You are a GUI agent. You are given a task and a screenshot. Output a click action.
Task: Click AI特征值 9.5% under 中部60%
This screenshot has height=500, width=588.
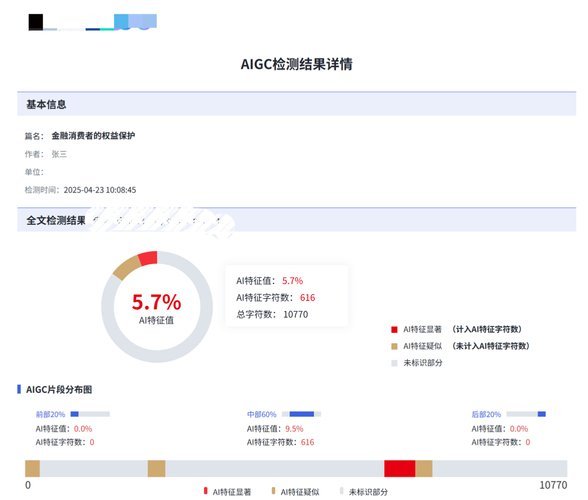pos(275,428)
